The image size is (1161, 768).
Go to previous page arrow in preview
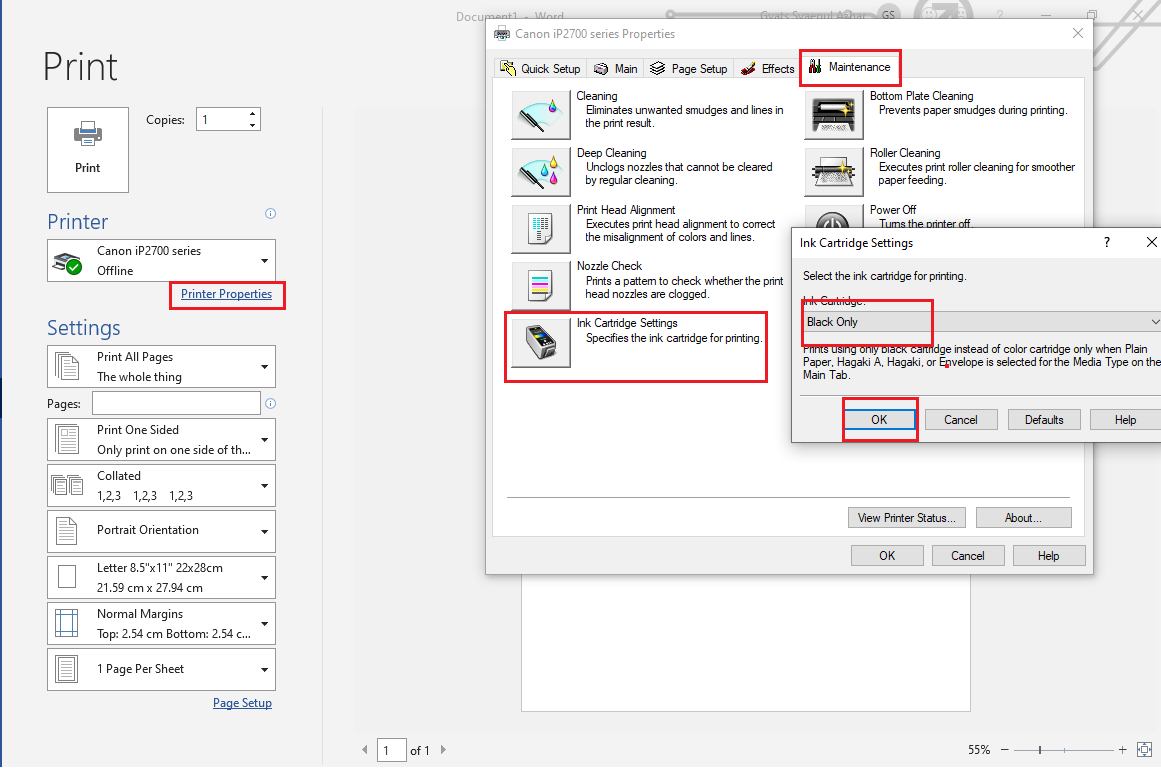point(364,749)
